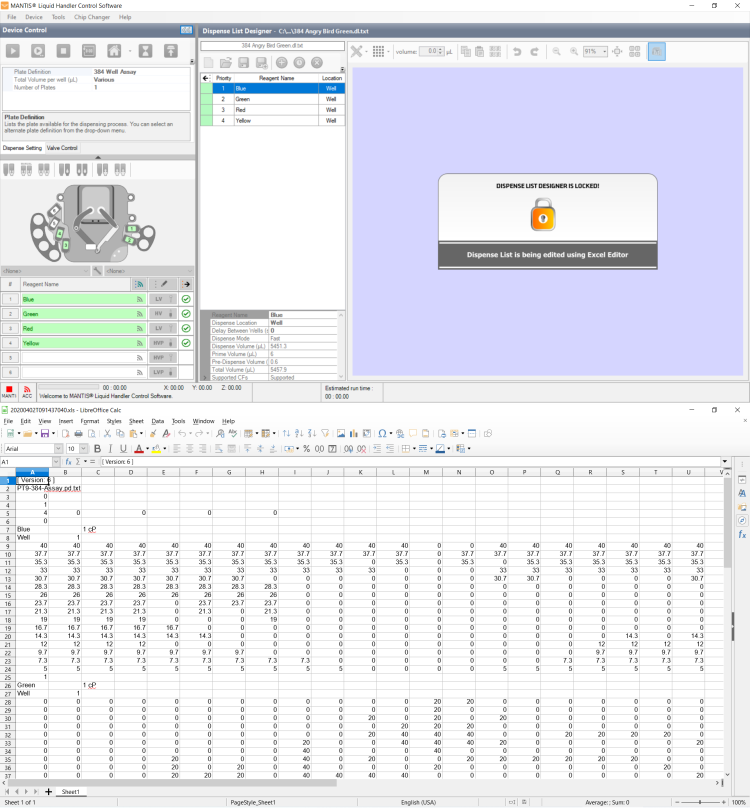This screenshot has height=808, width=750.
Task: Open the font color dropdown arrow in Calc
Action: pyautogui.click(x=147, y=449)
